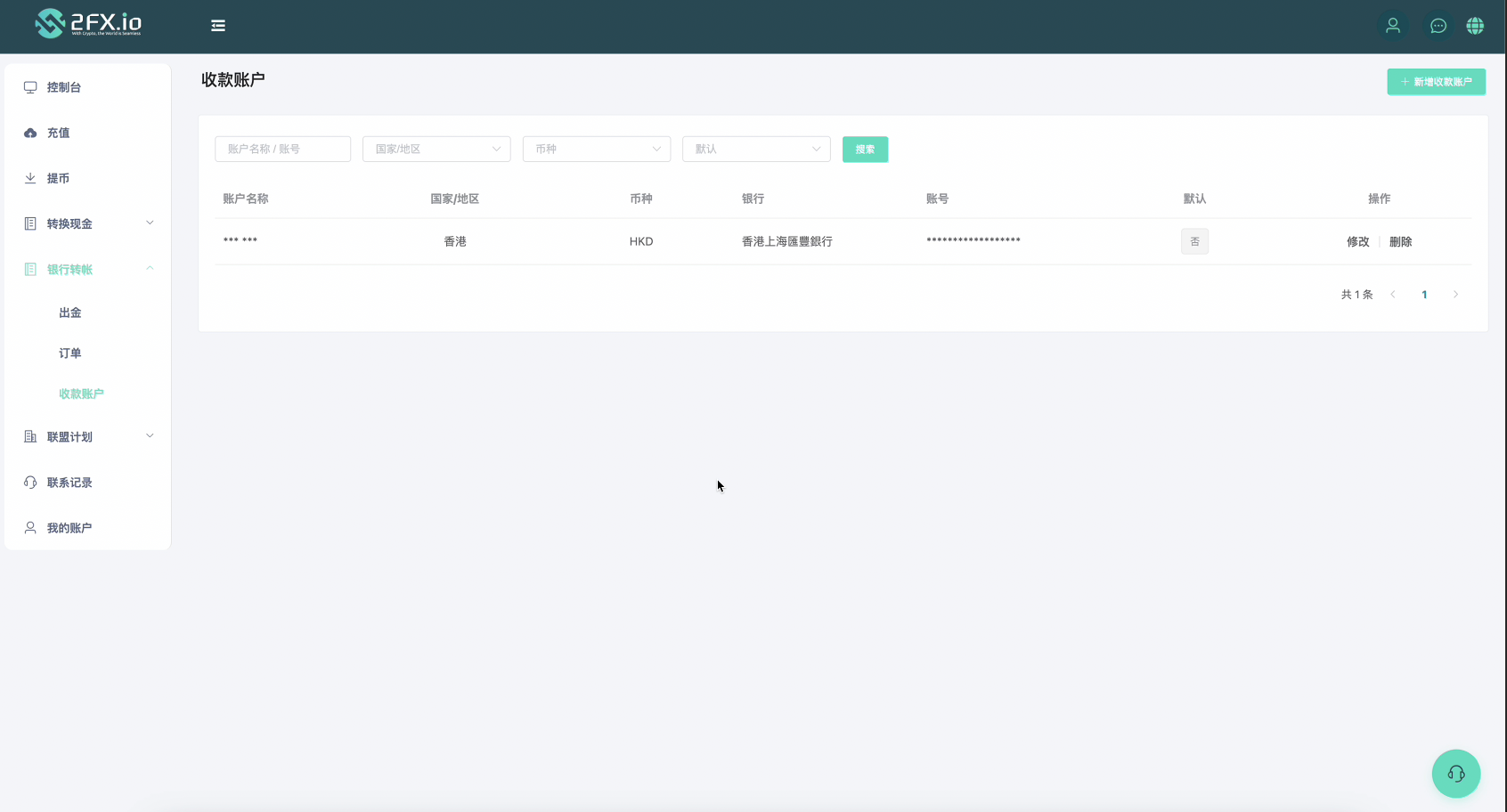
Task: Open the messages chat bubble icon
Action: click(x=1438, y=26)
